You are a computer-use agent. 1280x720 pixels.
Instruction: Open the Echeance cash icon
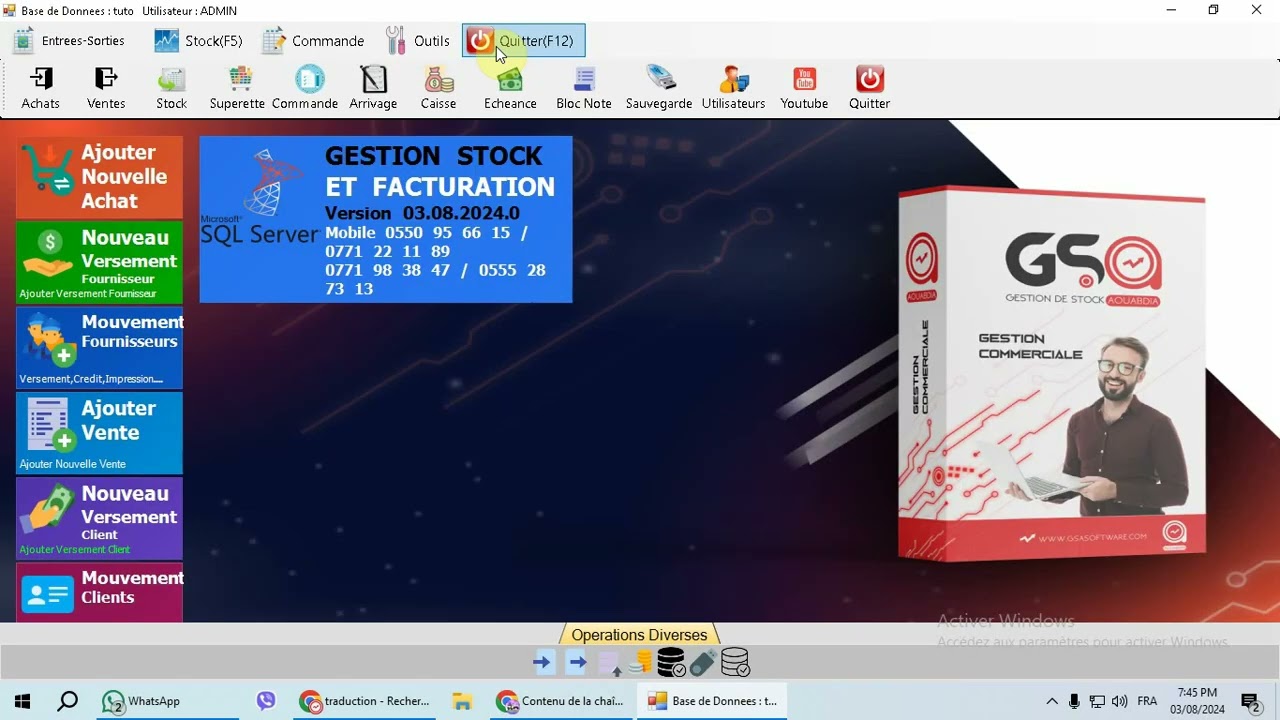tap(510, 88)
